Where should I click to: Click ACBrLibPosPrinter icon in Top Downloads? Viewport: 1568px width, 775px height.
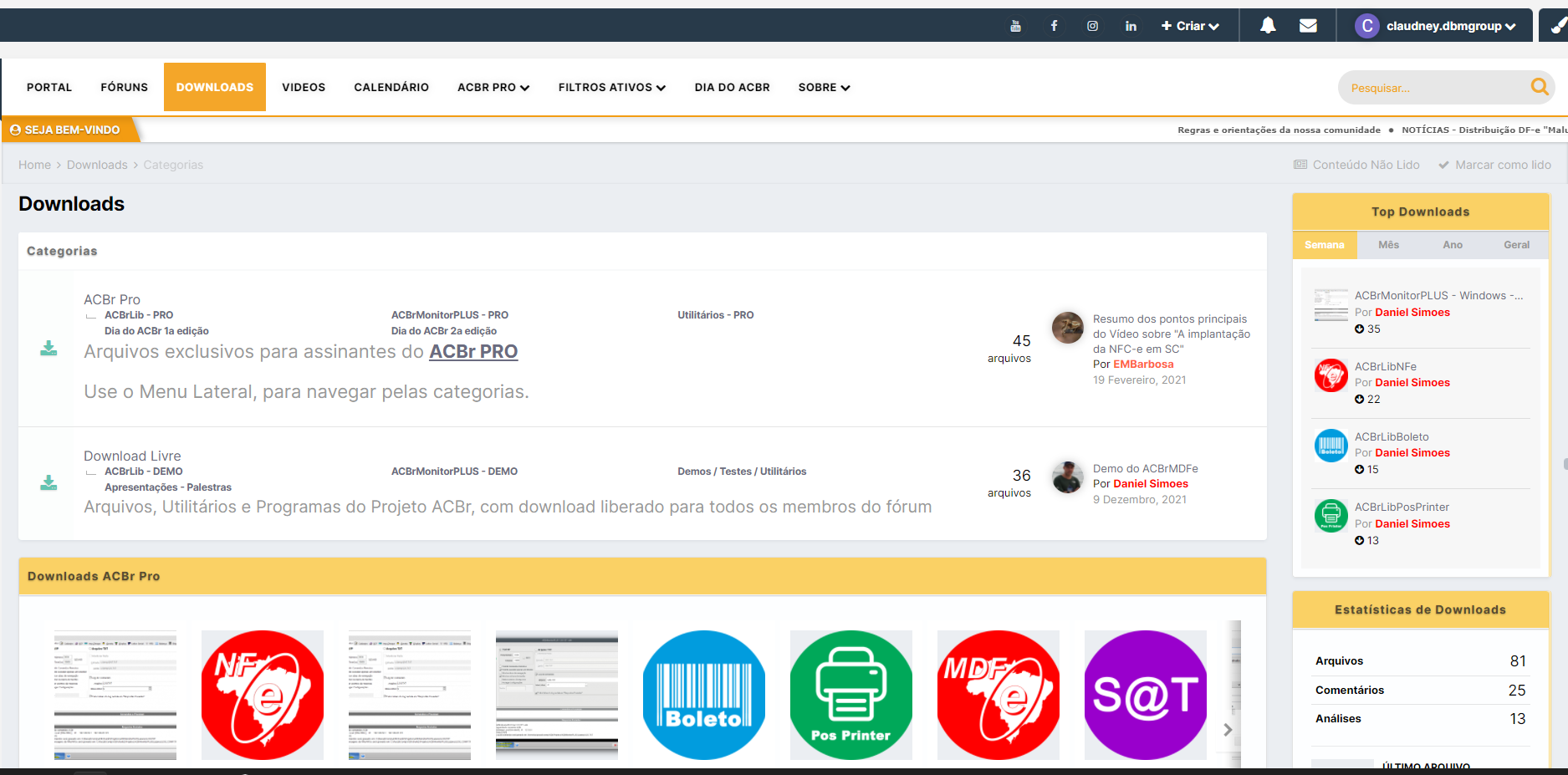[x=1331, y=516]
